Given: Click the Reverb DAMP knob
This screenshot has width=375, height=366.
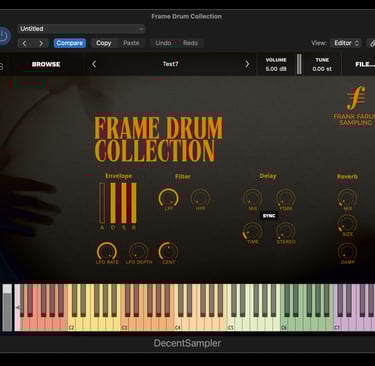Looking at the screenshot, I should (347, 252).
